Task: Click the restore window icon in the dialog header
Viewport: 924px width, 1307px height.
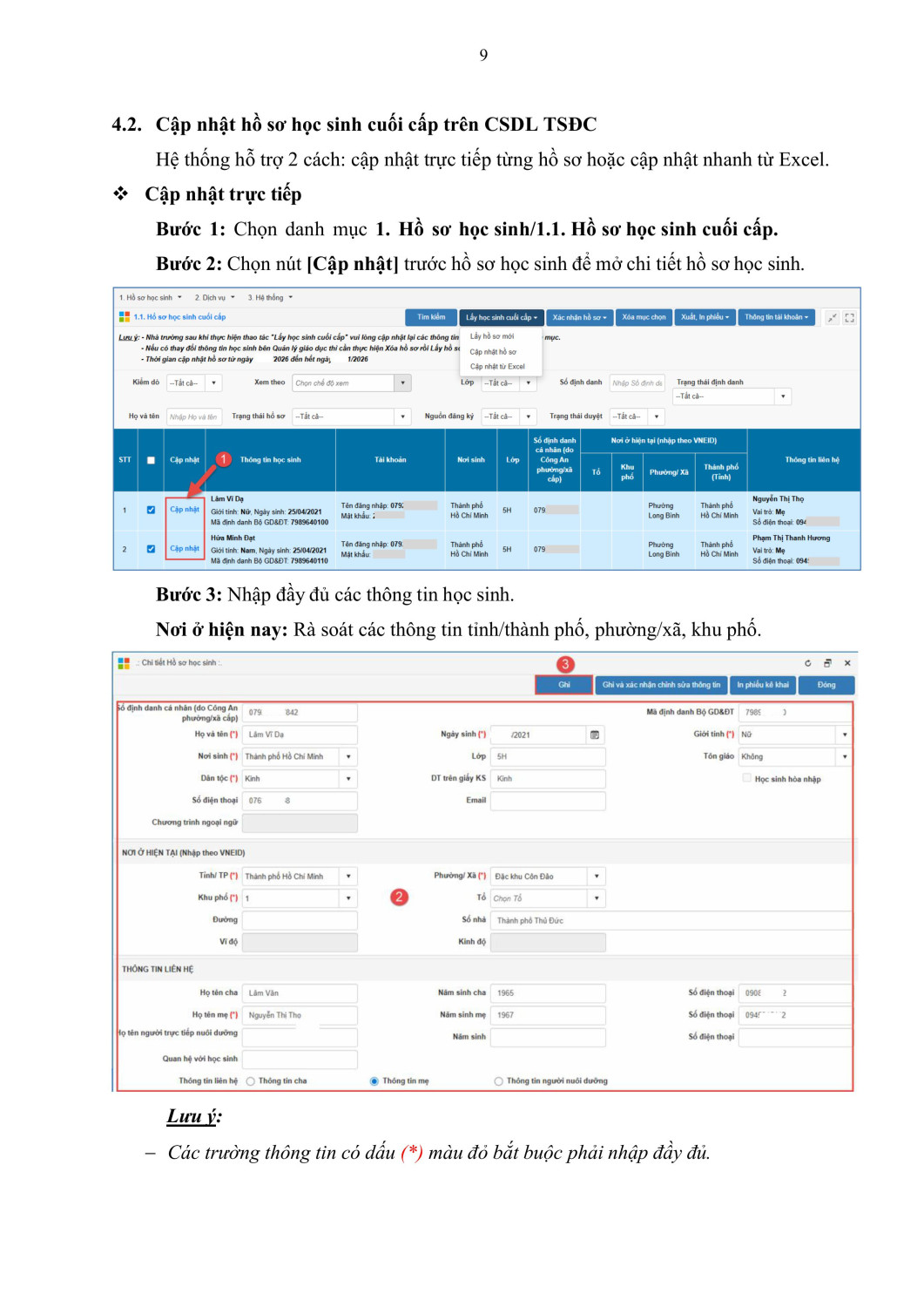Action: [x=827, y=663]
